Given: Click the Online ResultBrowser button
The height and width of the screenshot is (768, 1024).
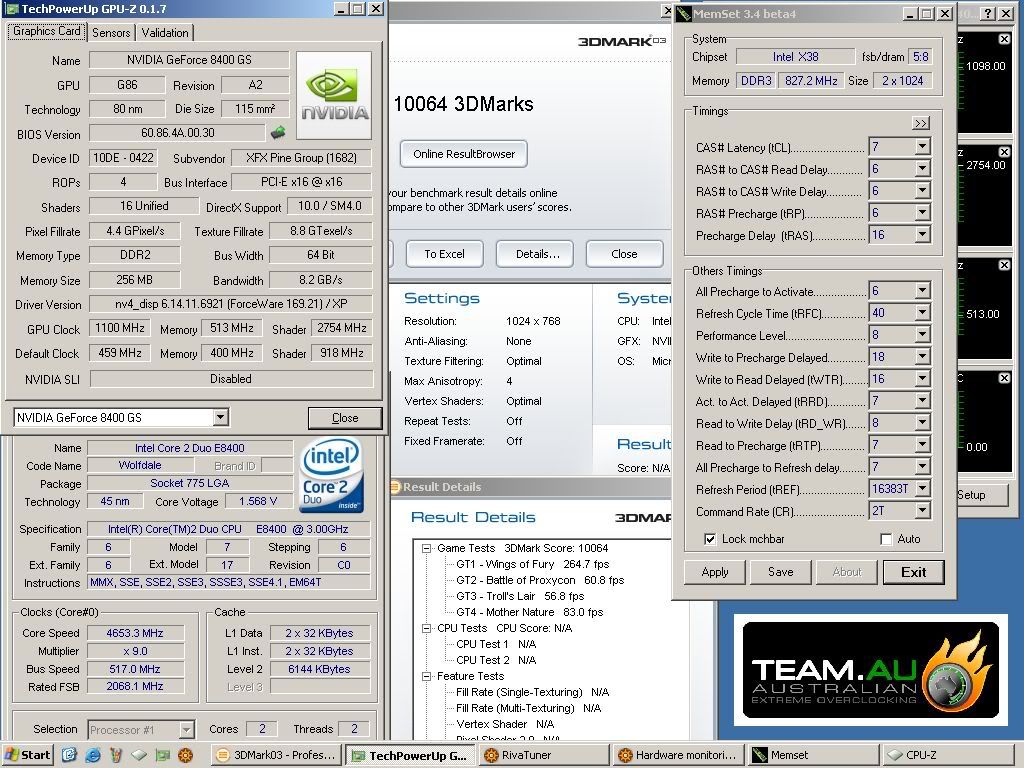Looking at the screenshot, I should pos(464,154).
